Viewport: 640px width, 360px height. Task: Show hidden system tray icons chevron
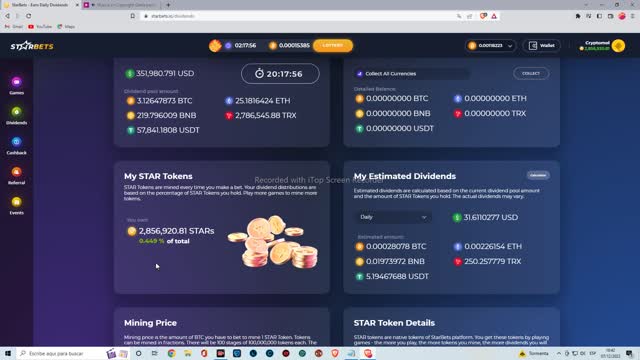click(558, 353)
